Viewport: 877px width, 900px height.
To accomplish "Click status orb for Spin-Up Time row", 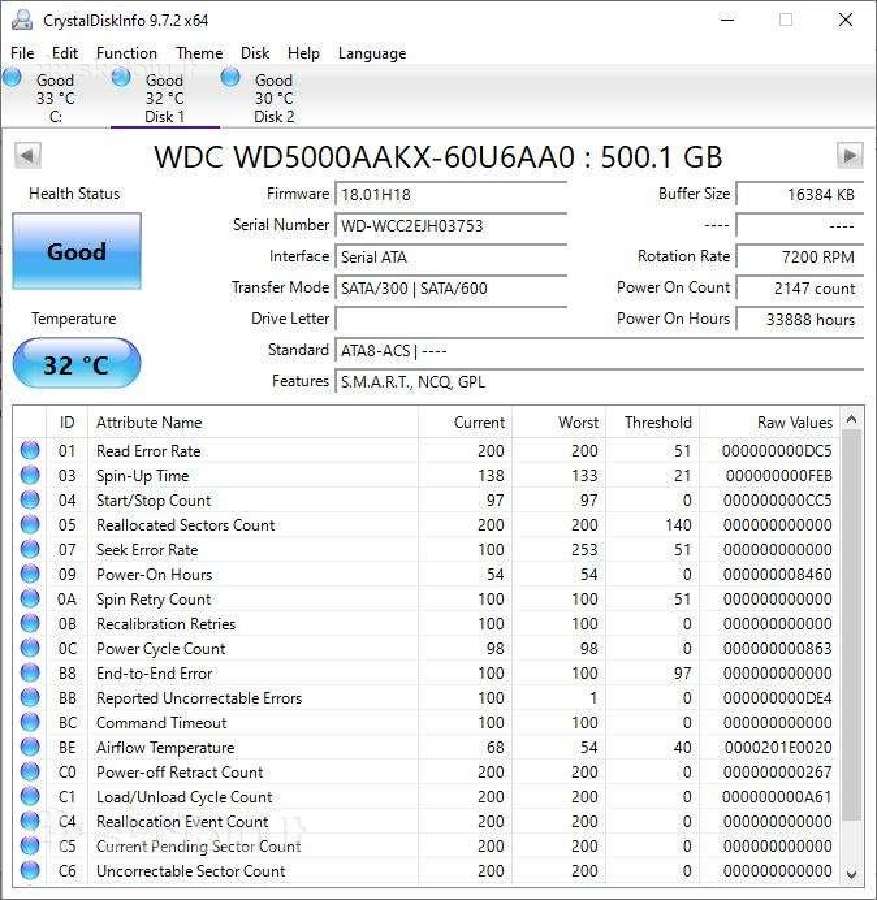I will click(30, 475).
